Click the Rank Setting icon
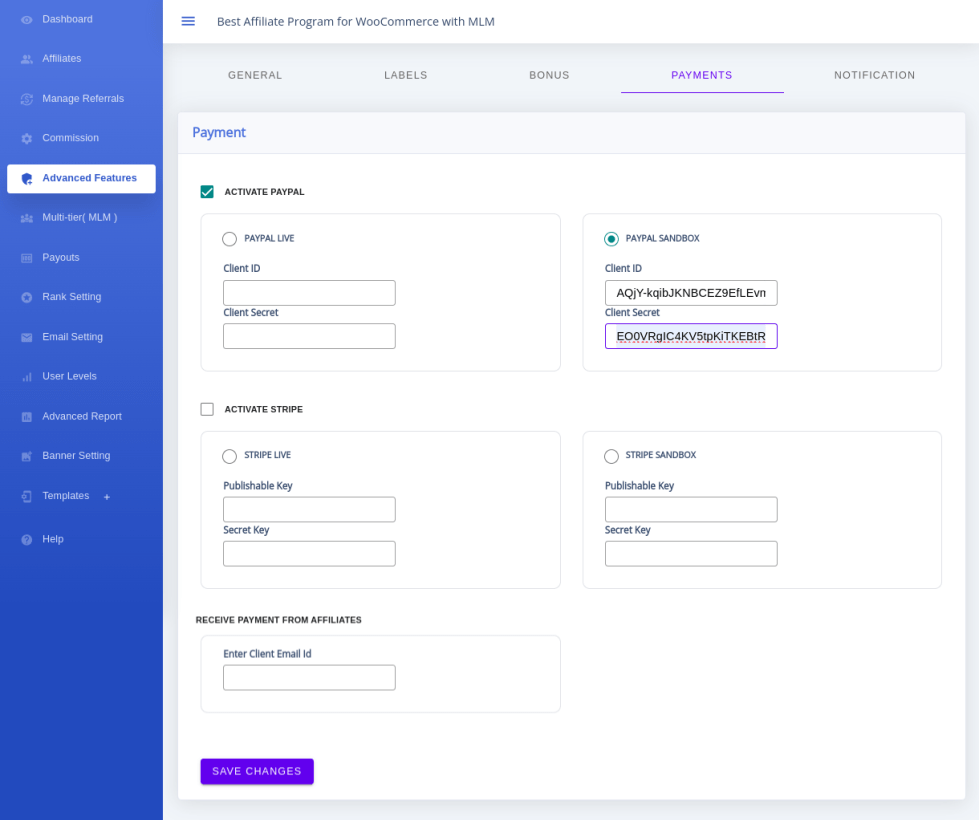Viewport: 979px width, 820px height. pos(27,297)
